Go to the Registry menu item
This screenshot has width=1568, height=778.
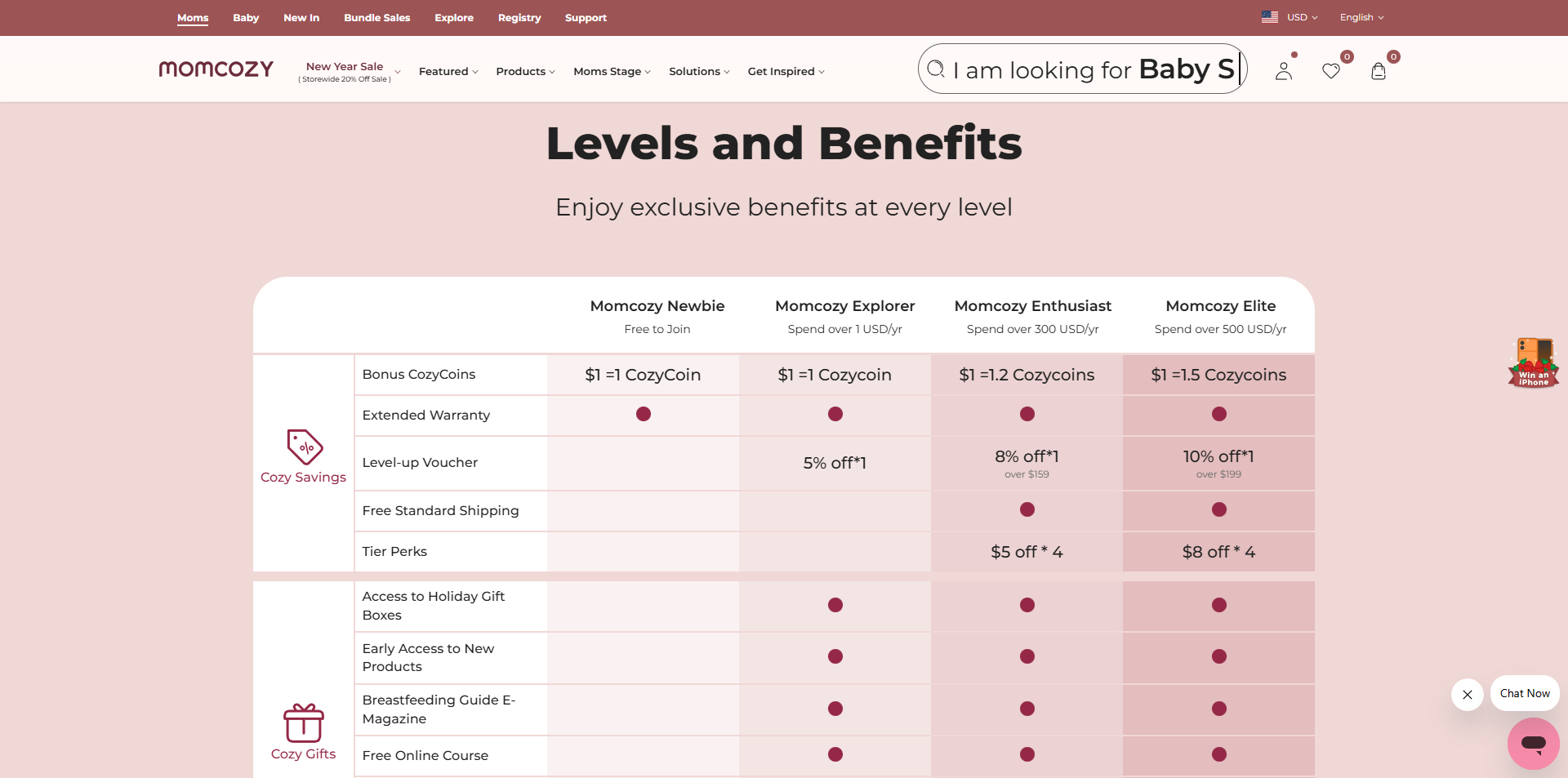pos(519,18)
